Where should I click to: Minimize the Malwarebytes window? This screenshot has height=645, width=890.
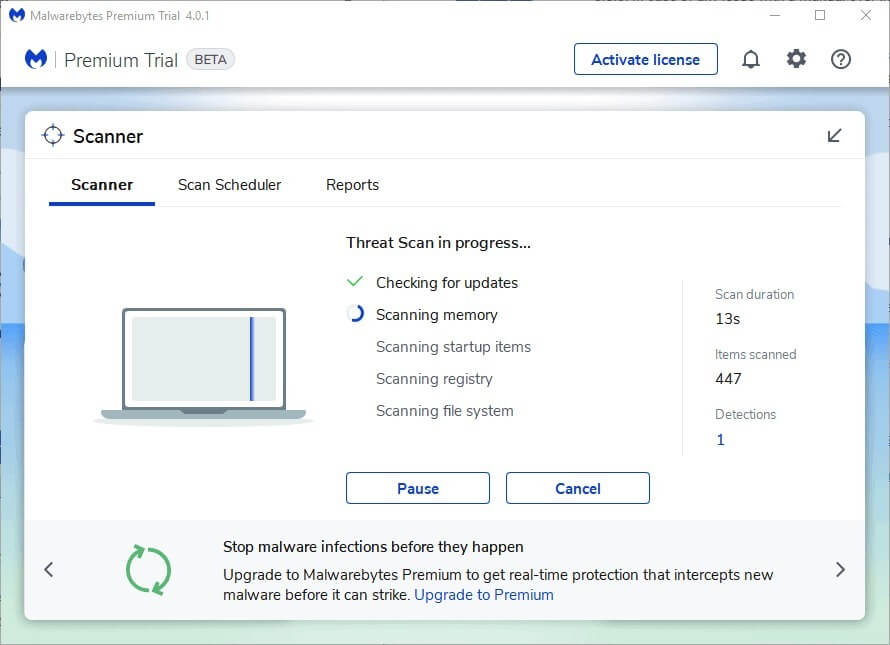775,15
